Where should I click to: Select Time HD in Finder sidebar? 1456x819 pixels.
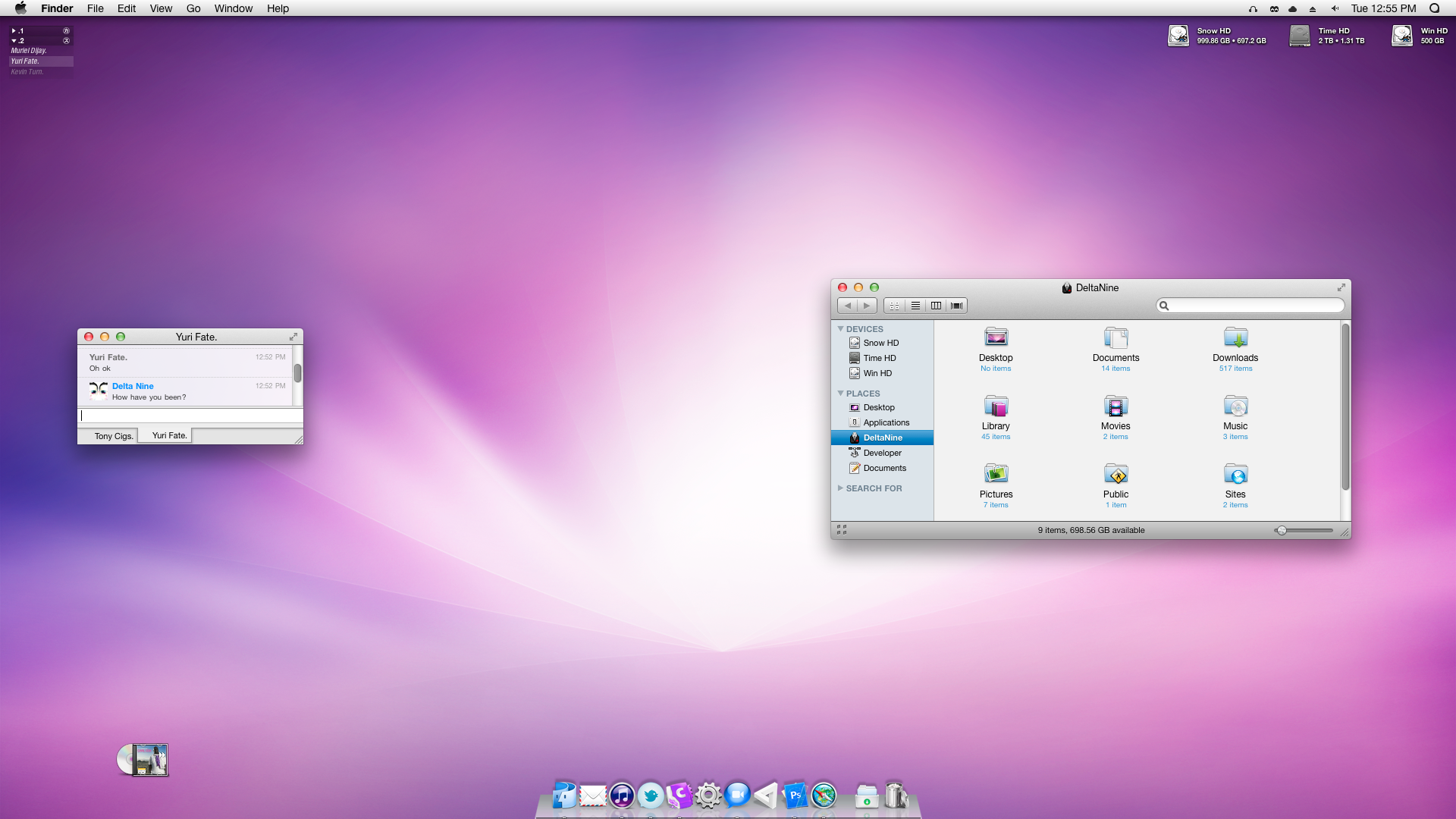(882, 358)
